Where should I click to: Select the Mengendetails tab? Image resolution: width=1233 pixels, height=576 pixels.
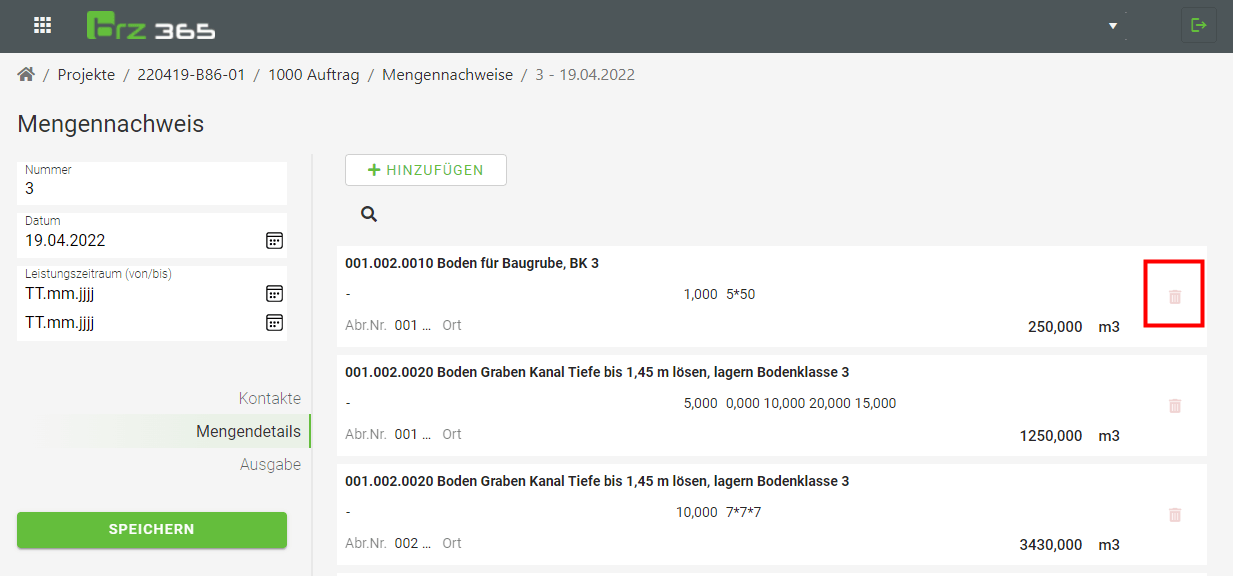pos(248,432)
